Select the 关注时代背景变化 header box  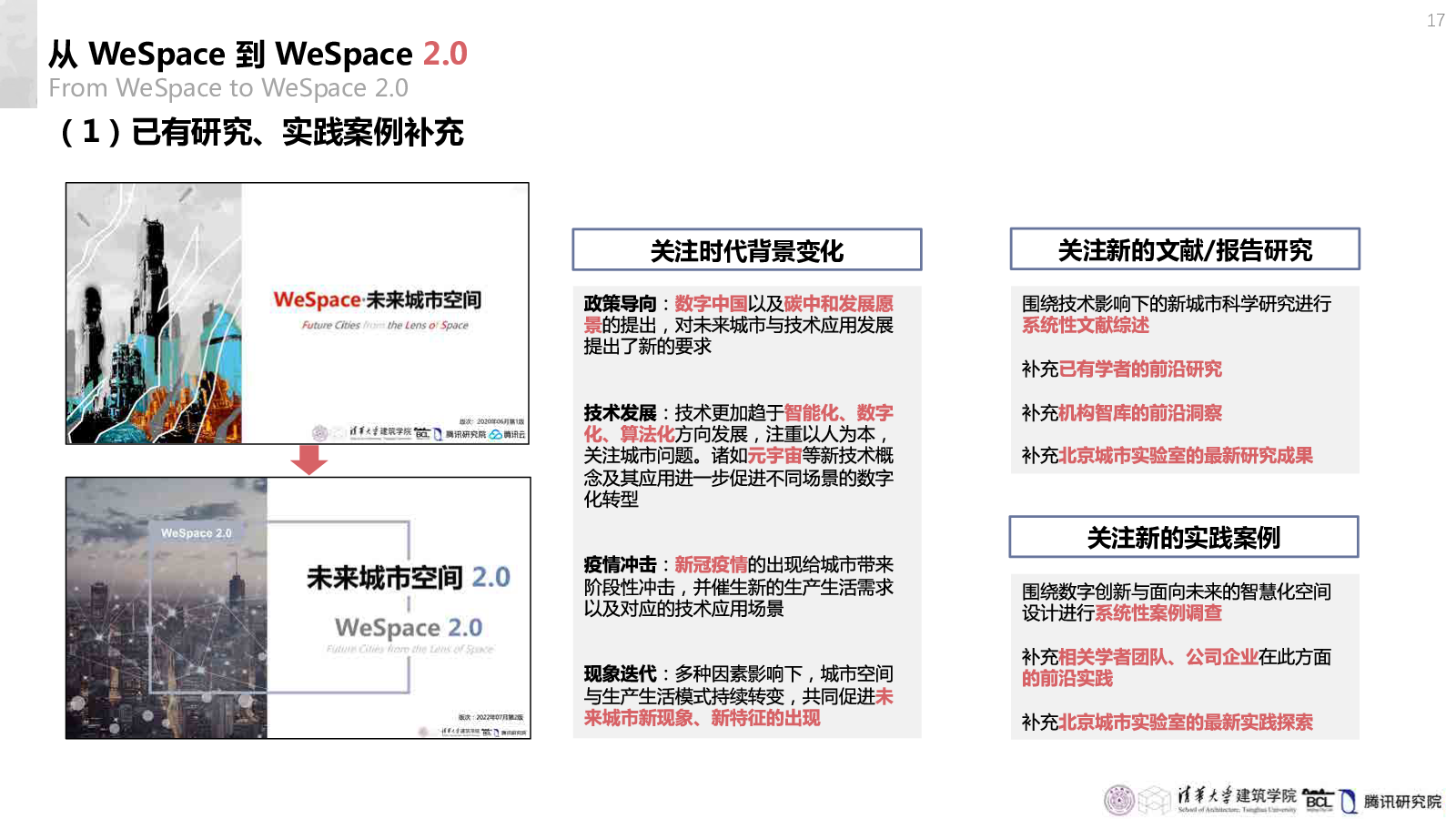pos(746,249)
